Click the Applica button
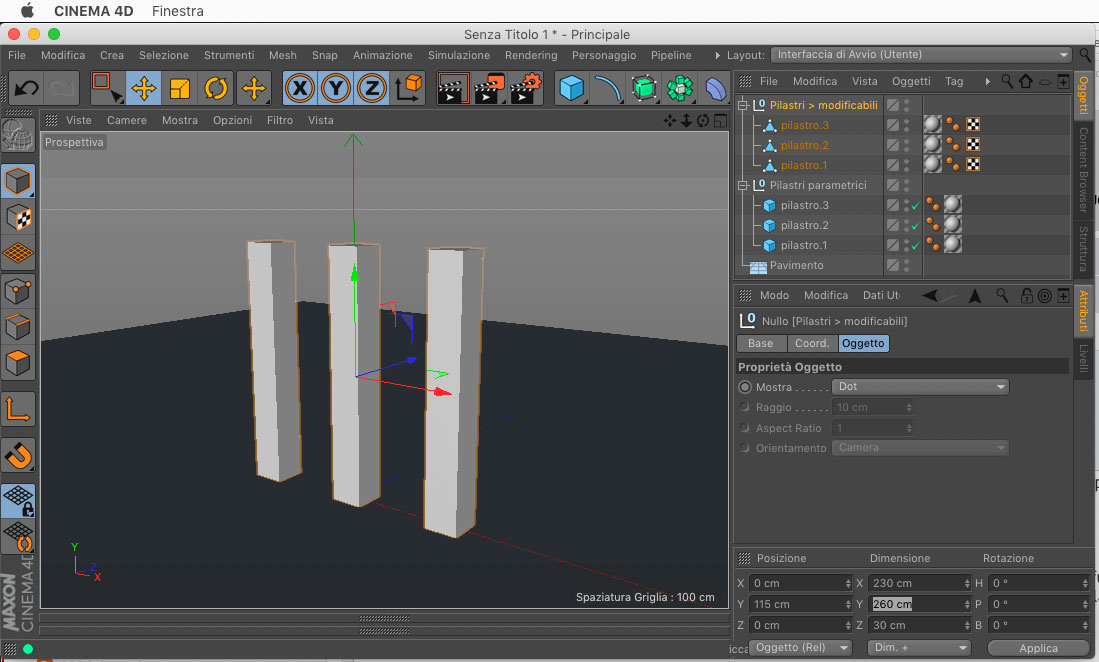Image resolution: width=1099 pixels, height=662 pixels. (1038, 648)
